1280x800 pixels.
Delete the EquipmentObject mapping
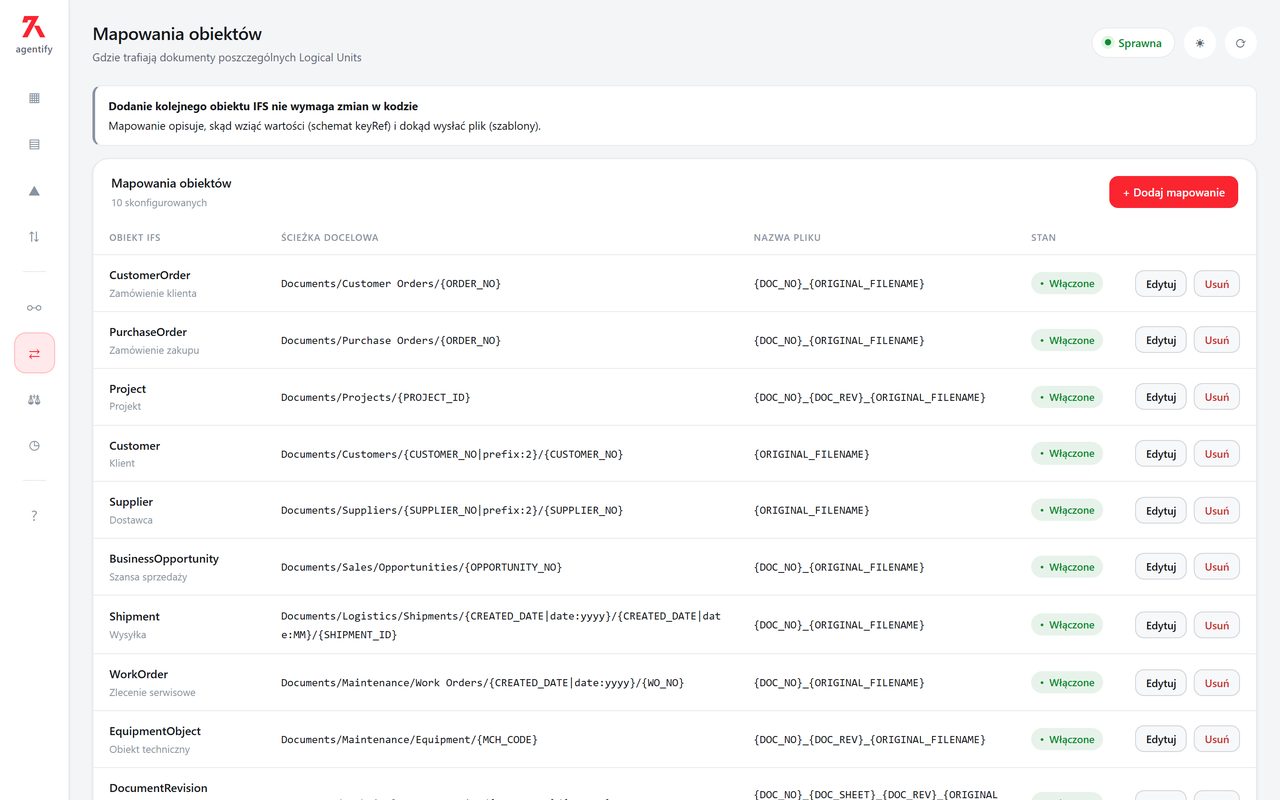point(1216,739)
